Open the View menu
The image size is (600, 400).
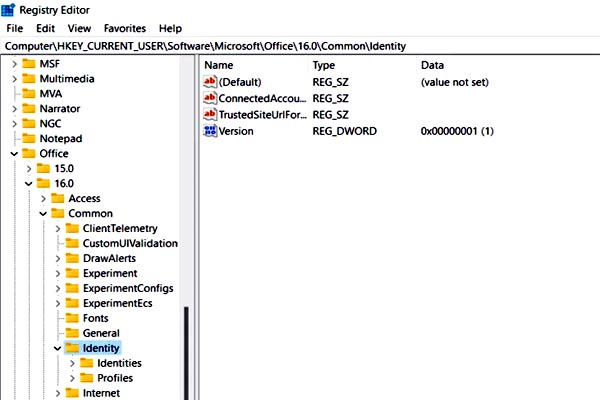pyautogui.click(x=79, y=28)
